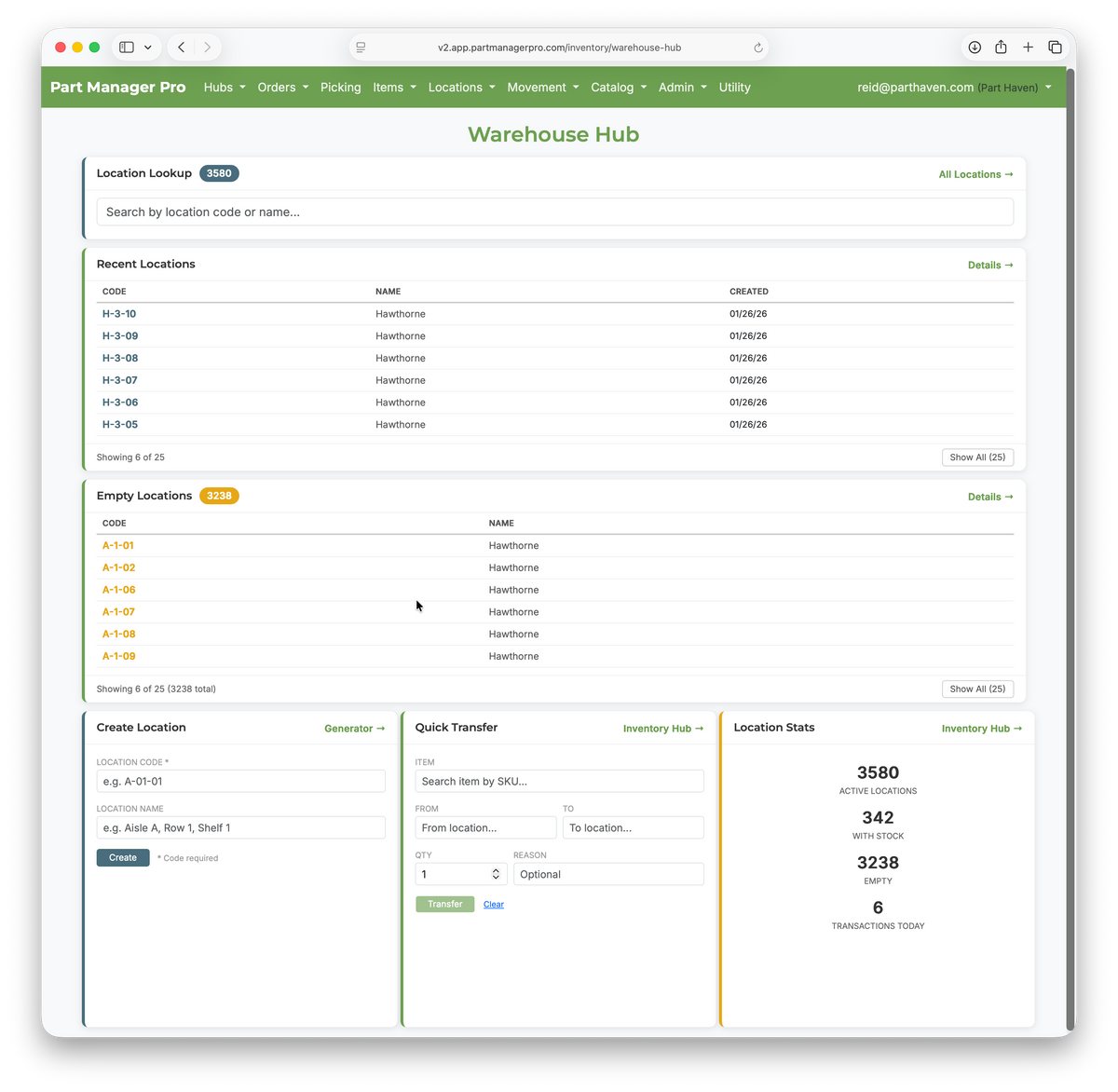Expand the Locations menu
1118x1092 pixels.
[462, 88]
